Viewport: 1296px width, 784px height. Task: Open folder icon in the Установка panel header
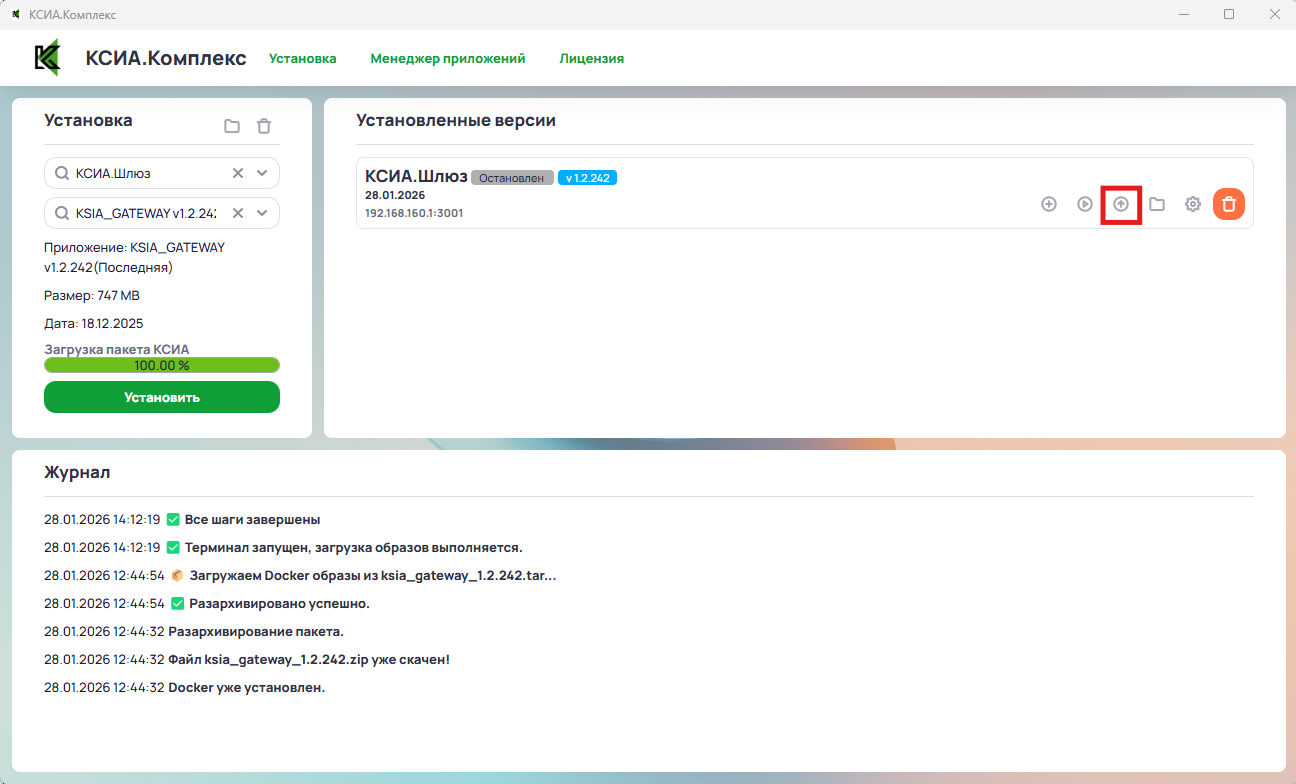[232, 126]
